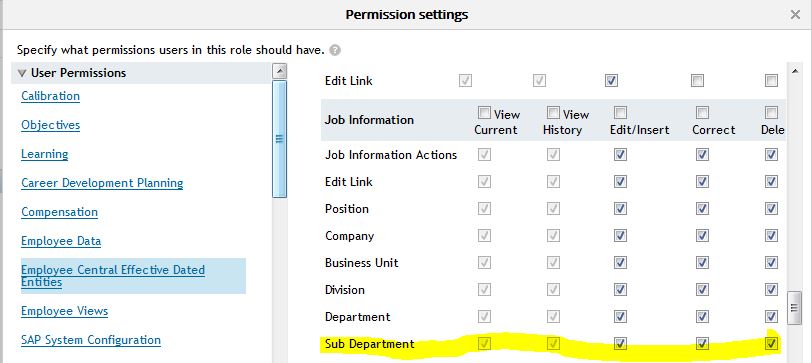Click right panel scroll up arrow
Image resolution: width=812 pixels, height=363 pixels.
pos(795,71)
